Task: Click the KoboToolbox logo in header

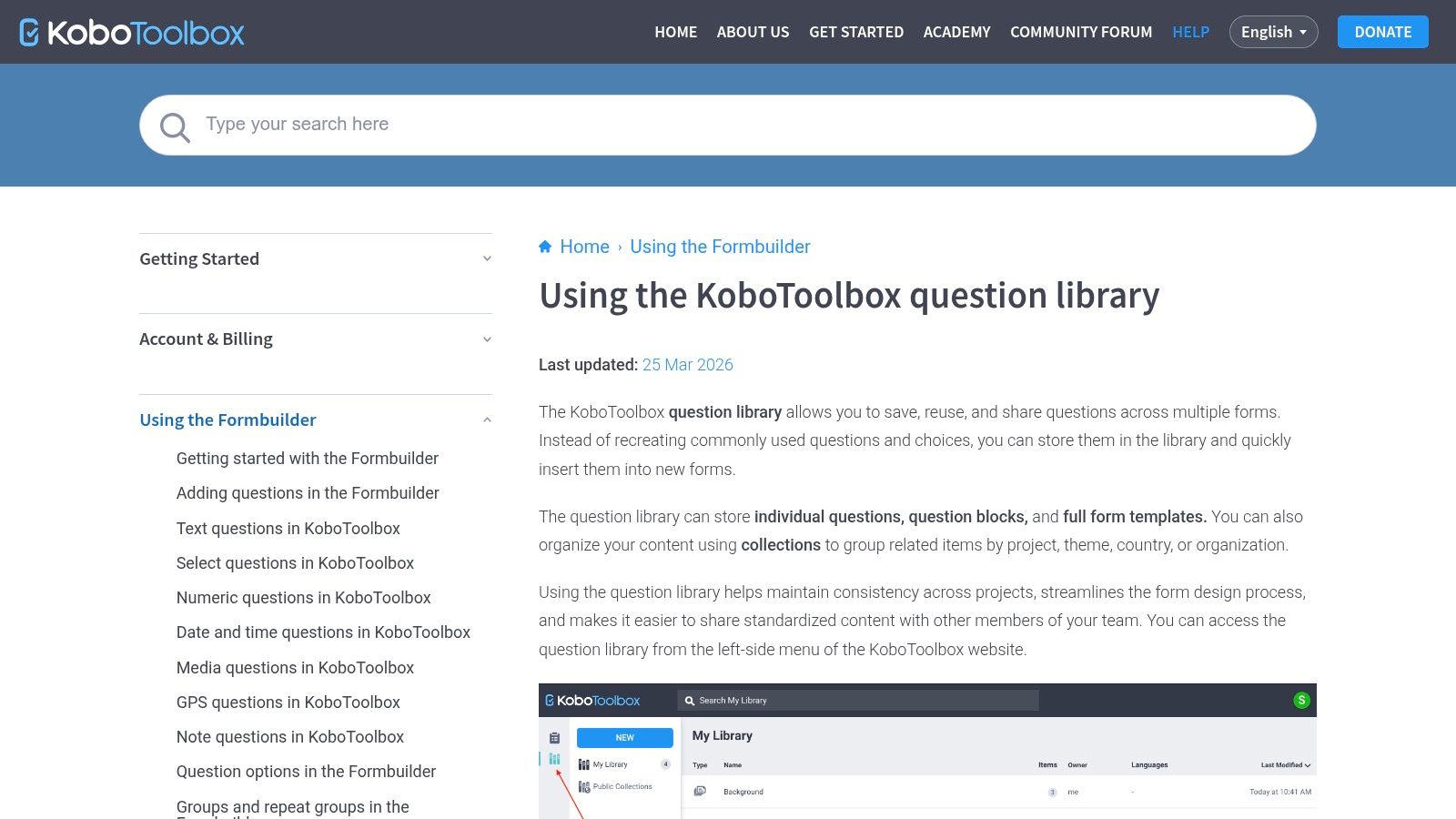Action: [x=132, y=32]
